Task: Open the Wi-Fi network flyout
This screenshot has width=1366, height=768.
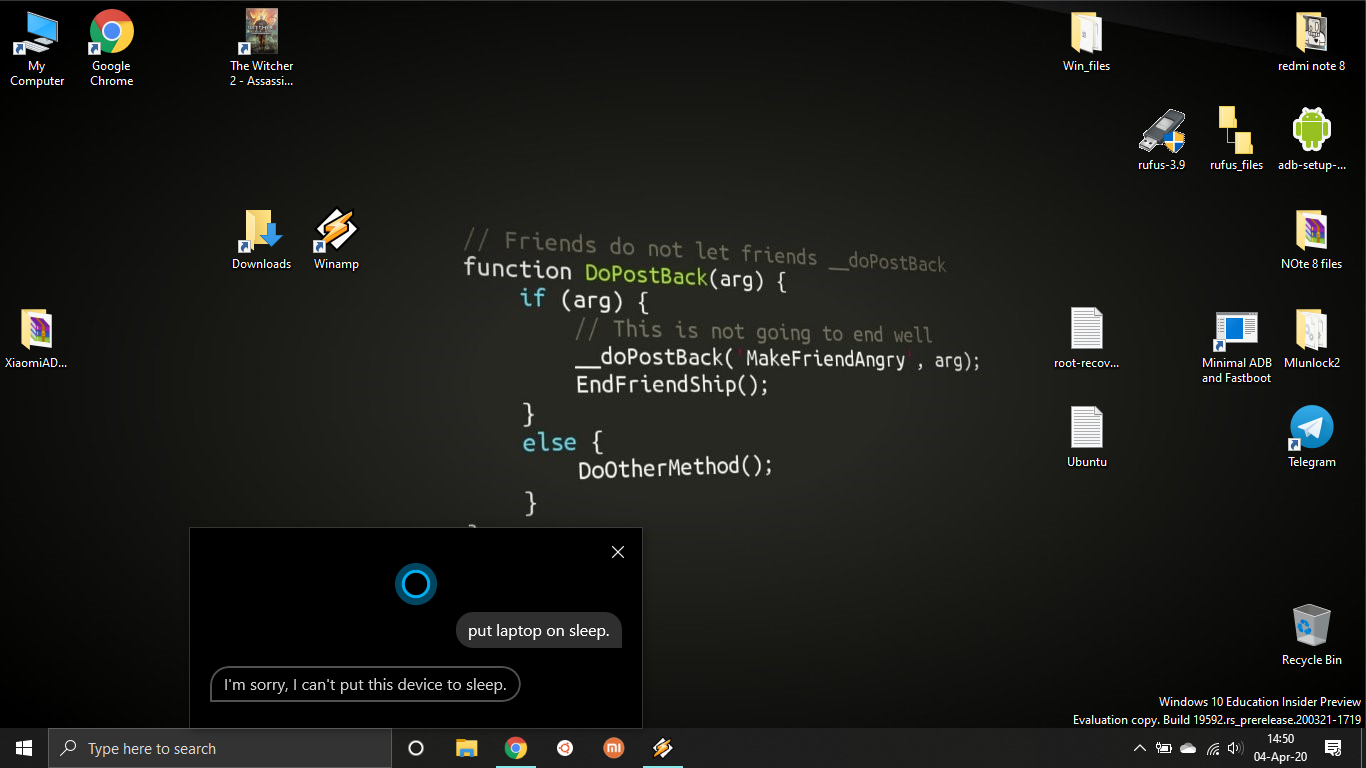Action: (1212, 748)
